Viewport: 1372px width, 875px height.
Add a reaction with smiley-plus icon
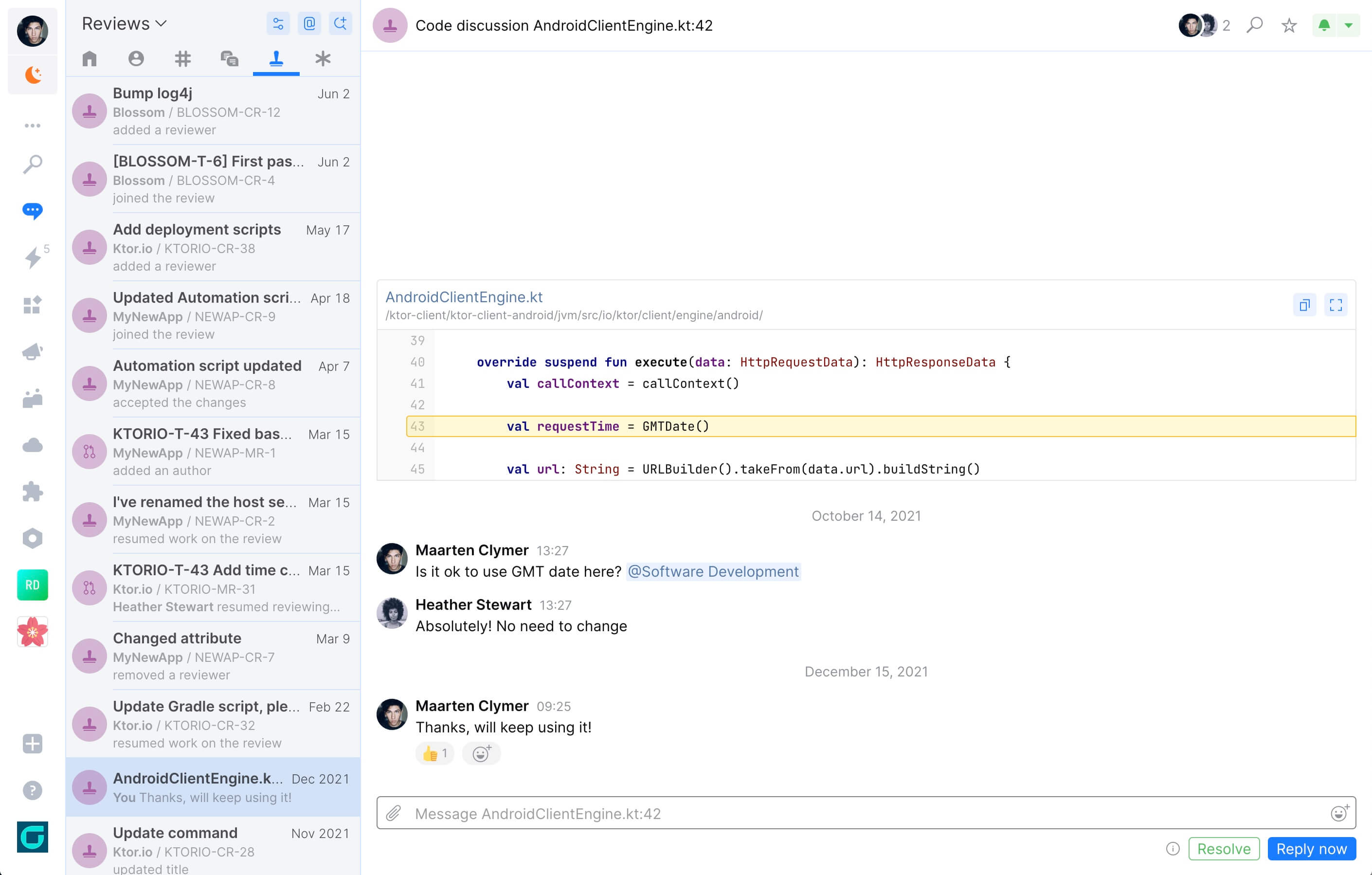coord(482,754)
